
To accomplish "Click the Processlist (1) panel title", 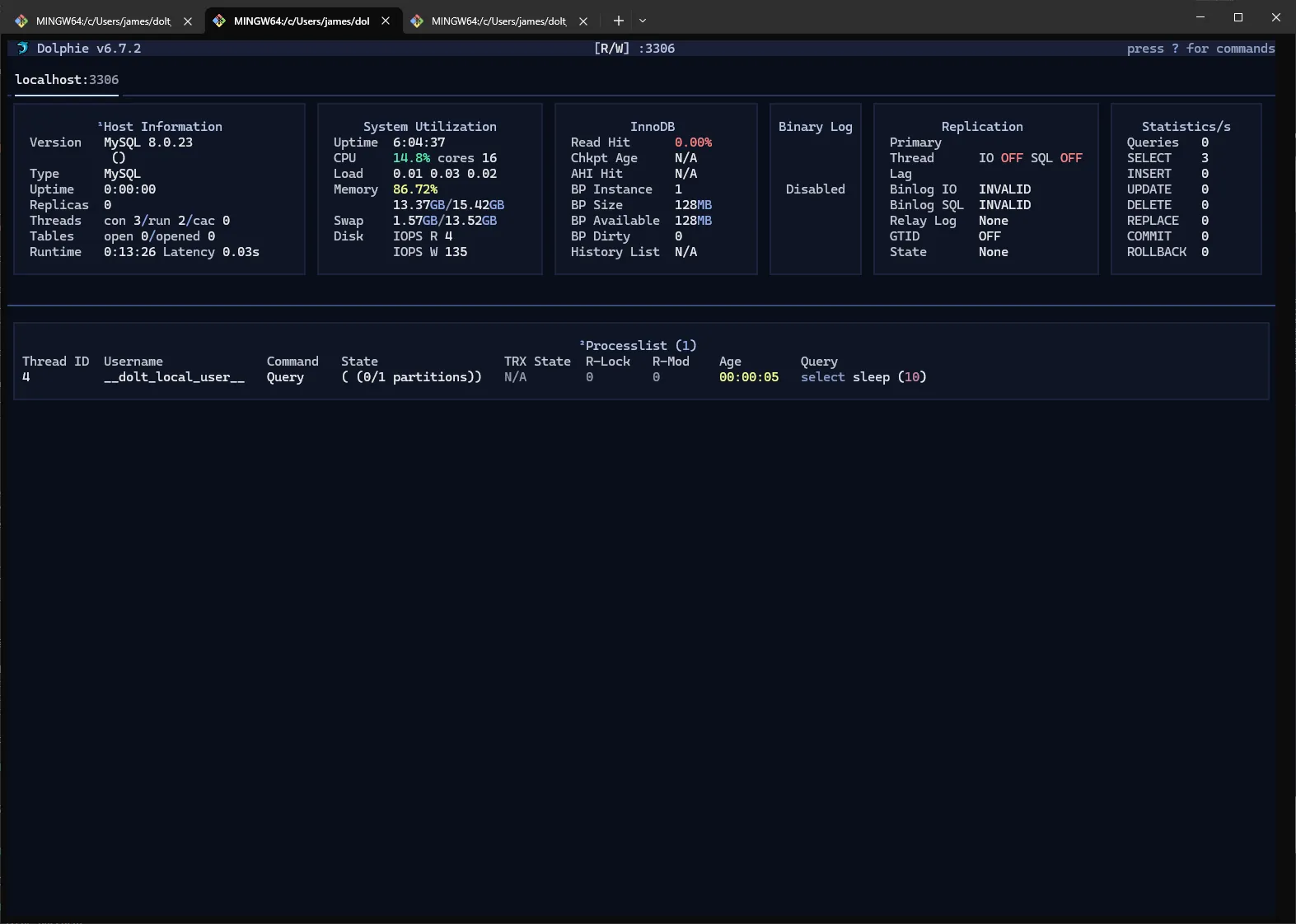I will pyautogui.click(x=639, y=346).
